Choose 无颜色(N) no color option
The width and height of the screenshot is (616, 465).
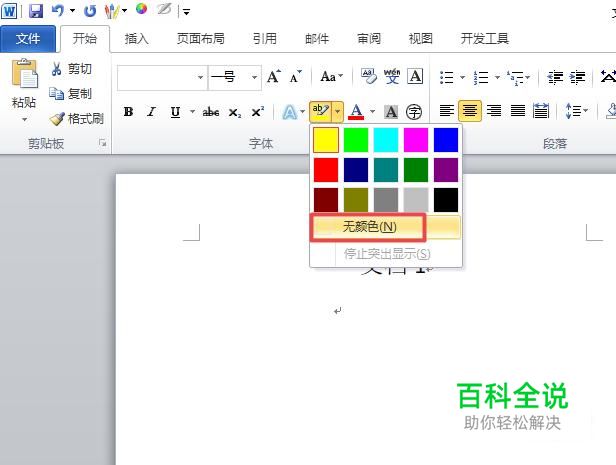(385, 227)
